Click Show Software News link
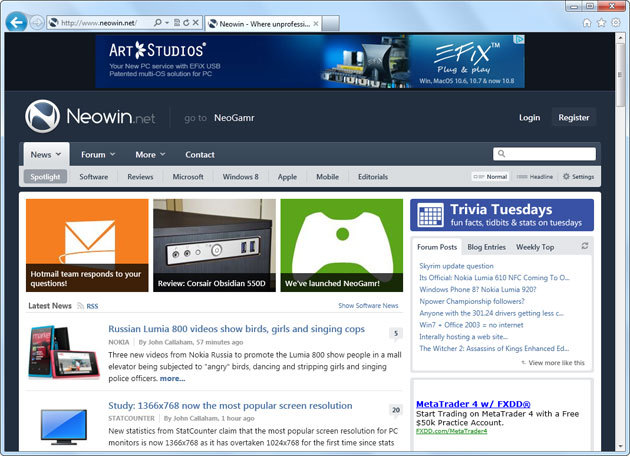 368,306
